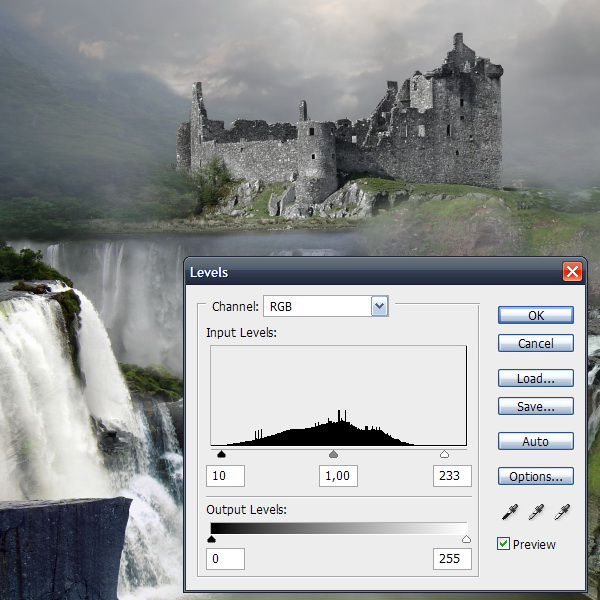Grab the input white point slider
The width and height of the screenshot is (600, 600).
[444, 454]
